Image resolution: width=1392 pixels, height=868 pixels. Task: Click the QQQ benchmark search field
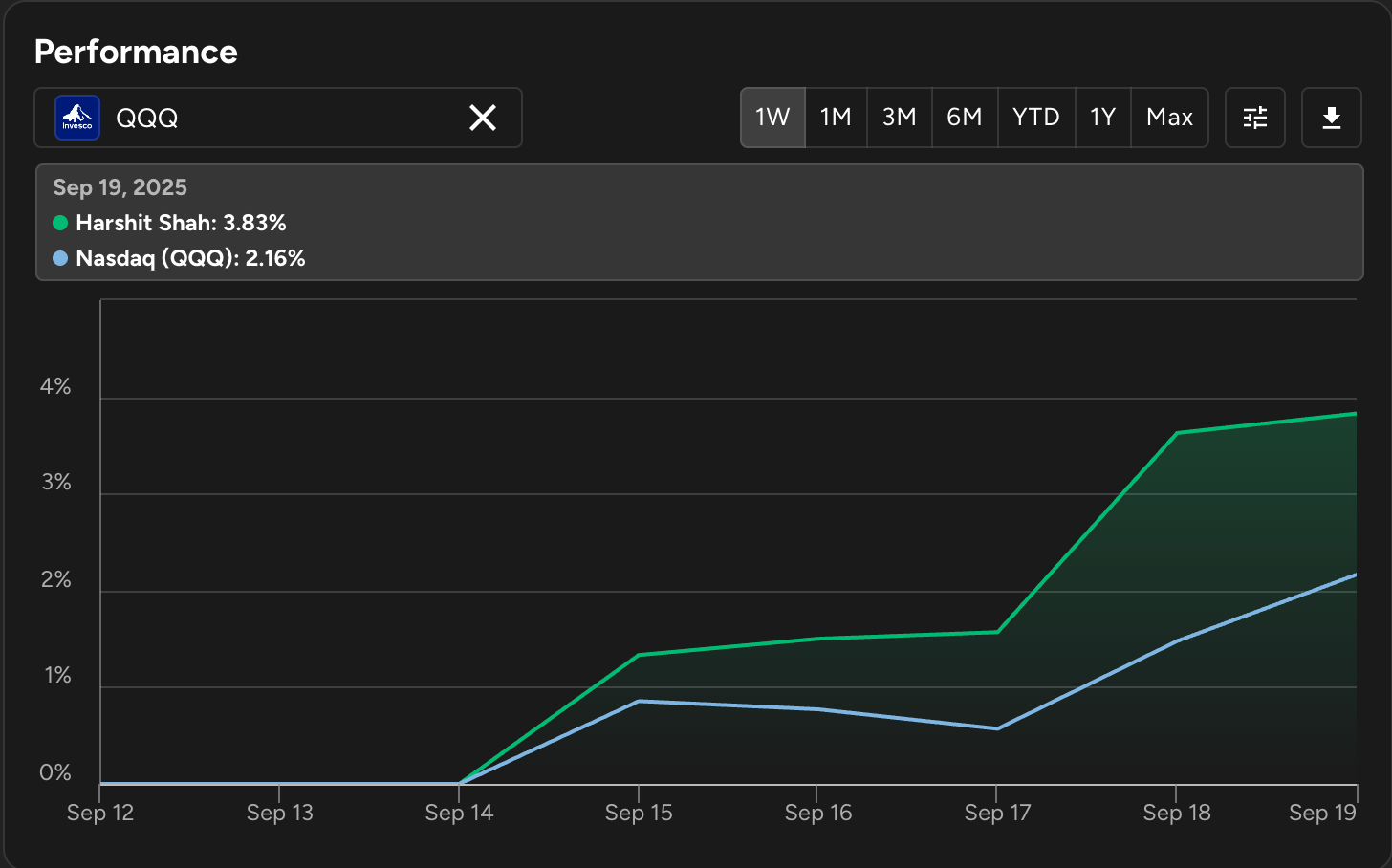click(278, 118)
